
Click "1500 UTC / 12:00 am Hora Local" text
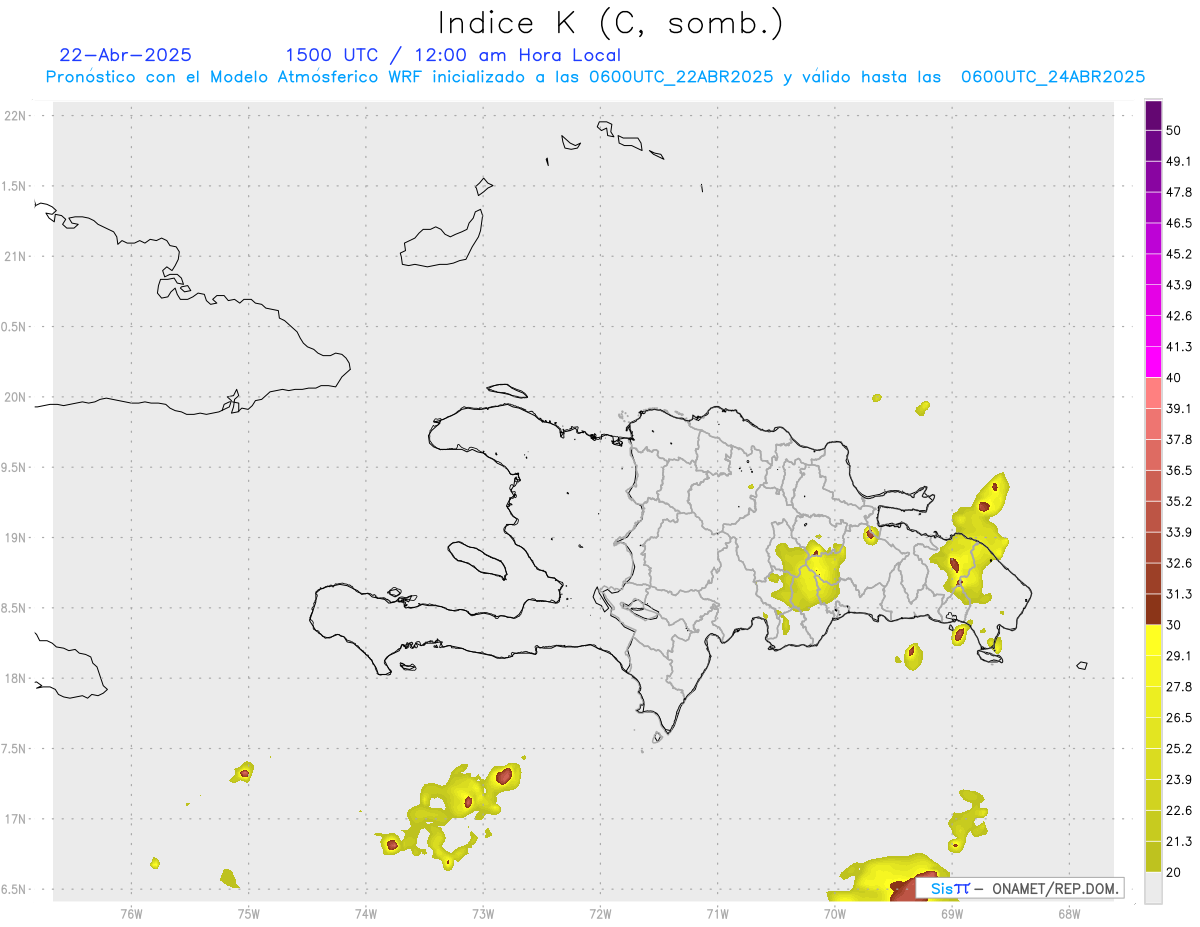click(x=453, y=56)
